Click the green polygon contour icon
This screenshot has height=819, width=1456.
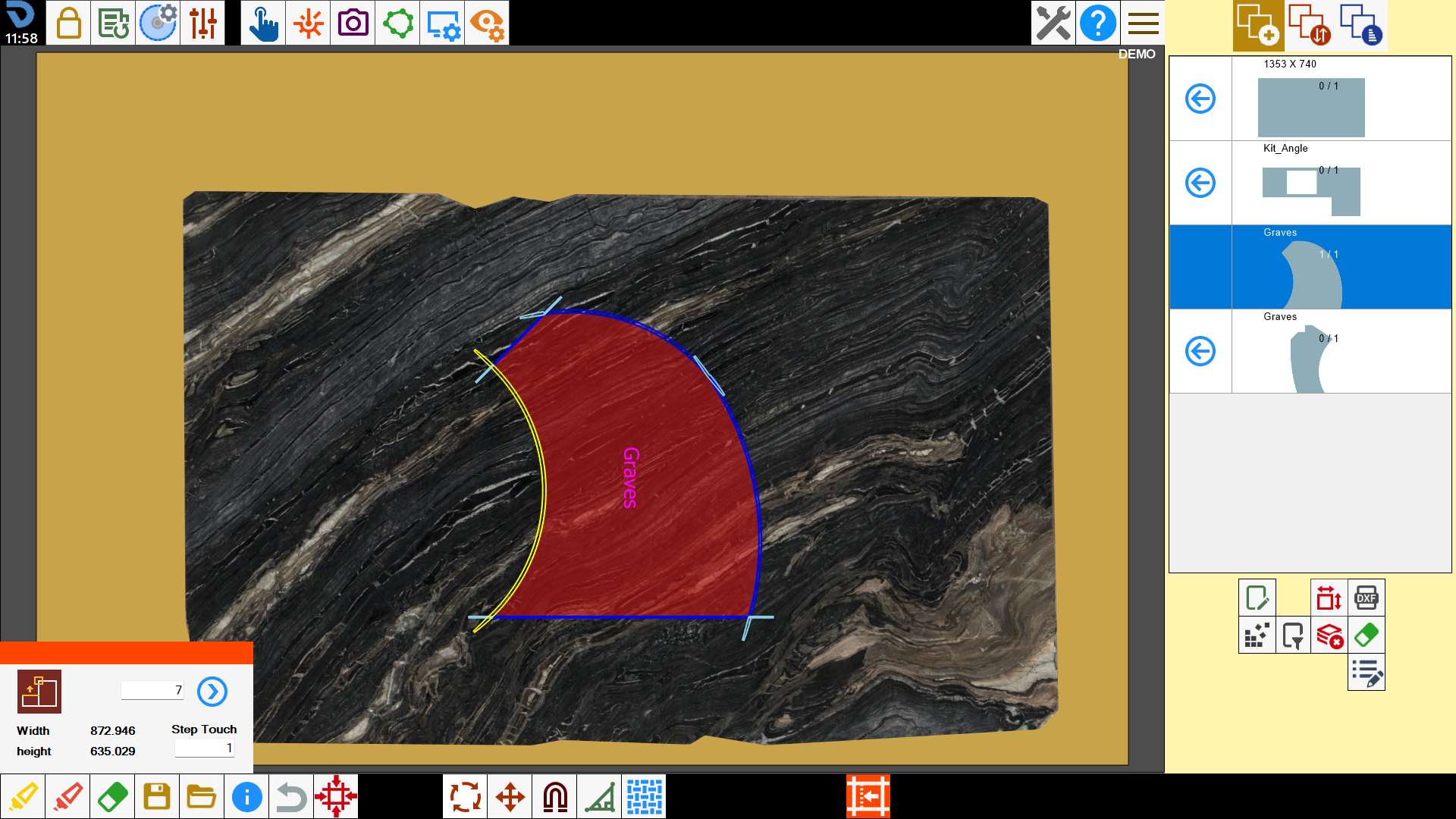pyautogui.click(x=397, y=23)
